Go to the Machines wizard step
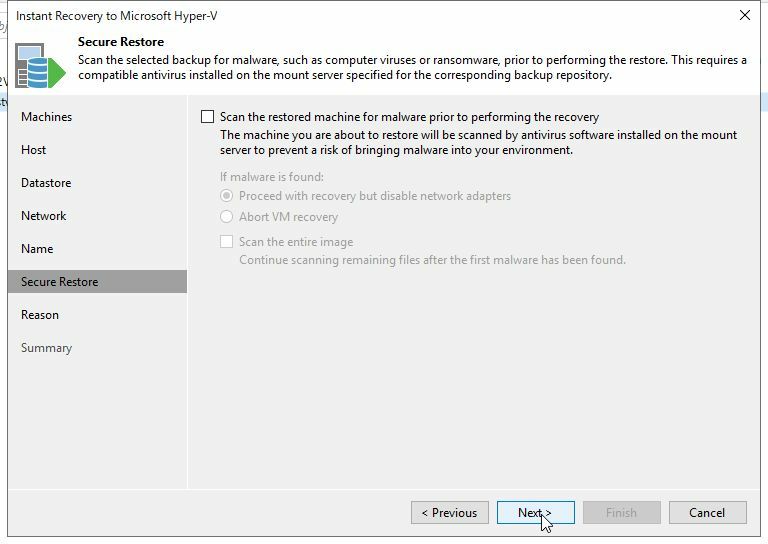768x544 pixels. pos(46,117)
